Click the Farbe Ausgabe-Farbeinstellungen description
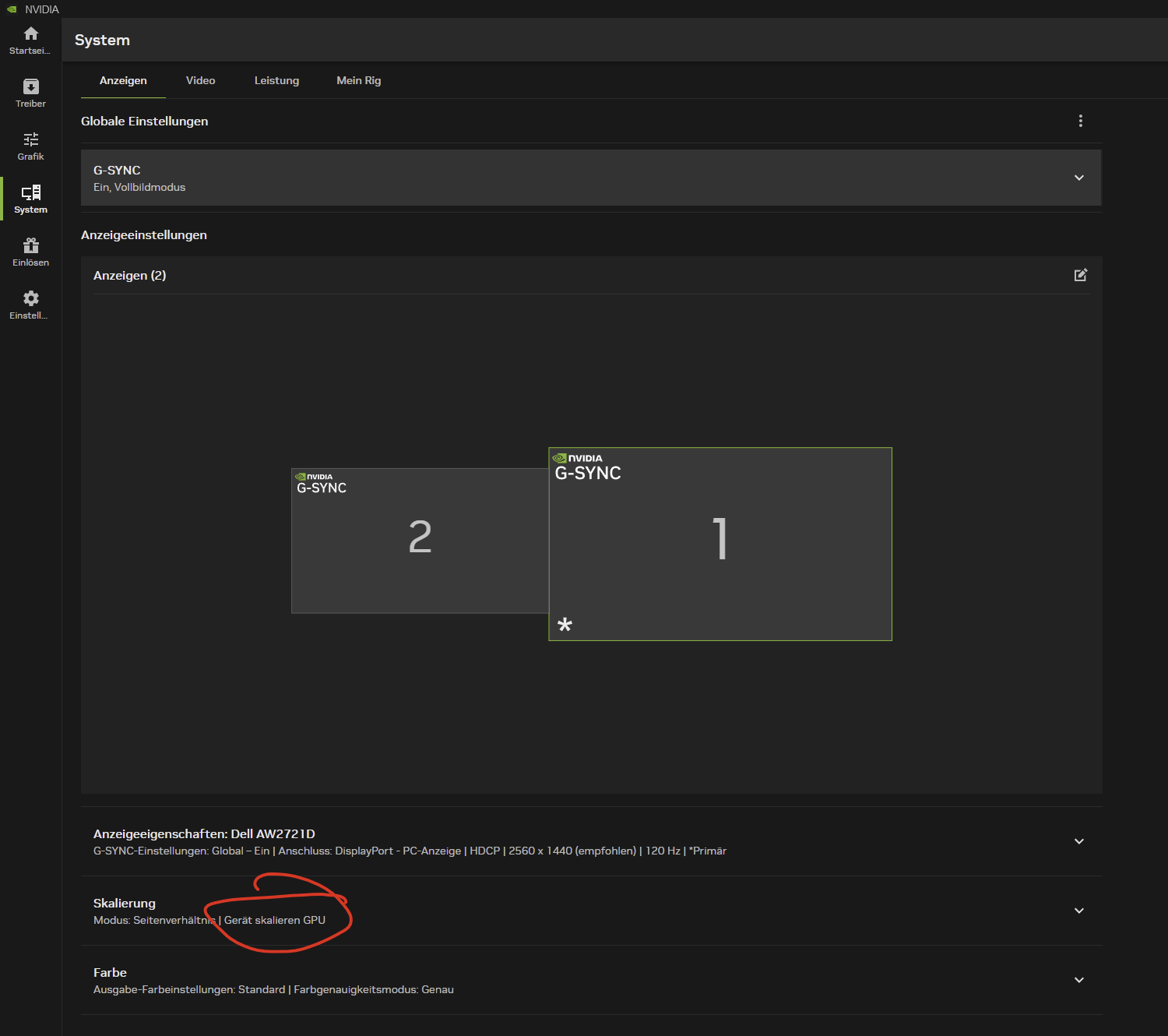Image resolution: width=1168 pixels, height=1036 pixels. [x=273, y=989]
